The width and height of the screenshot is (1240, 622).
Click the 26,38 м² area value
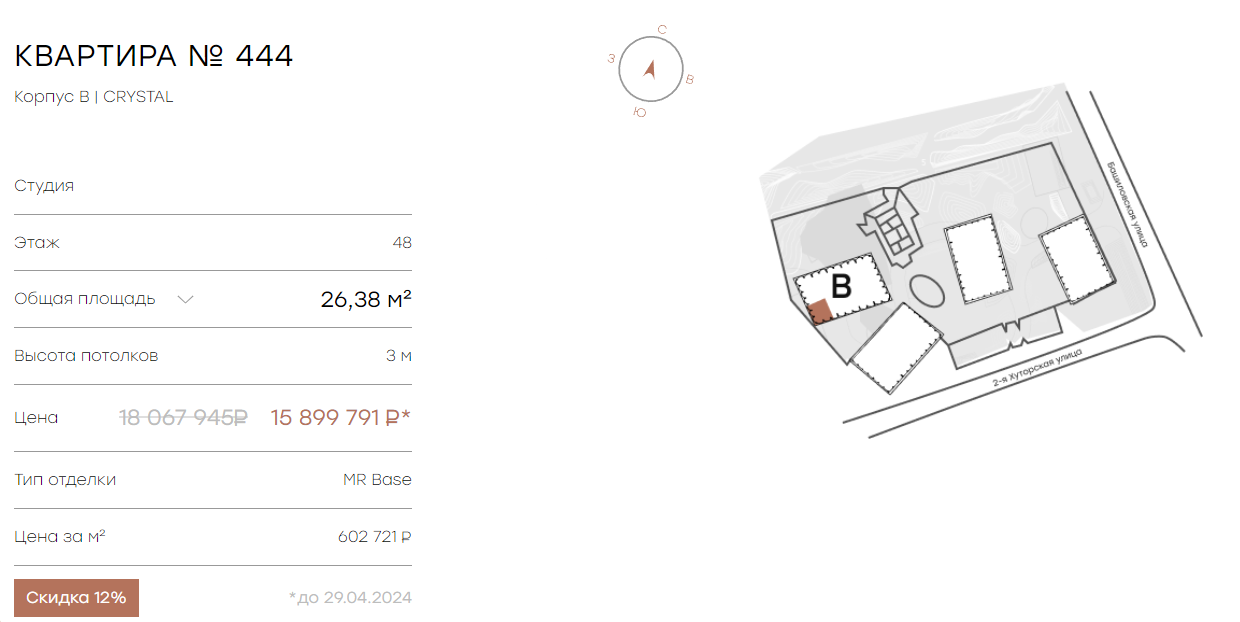[366, 299]
